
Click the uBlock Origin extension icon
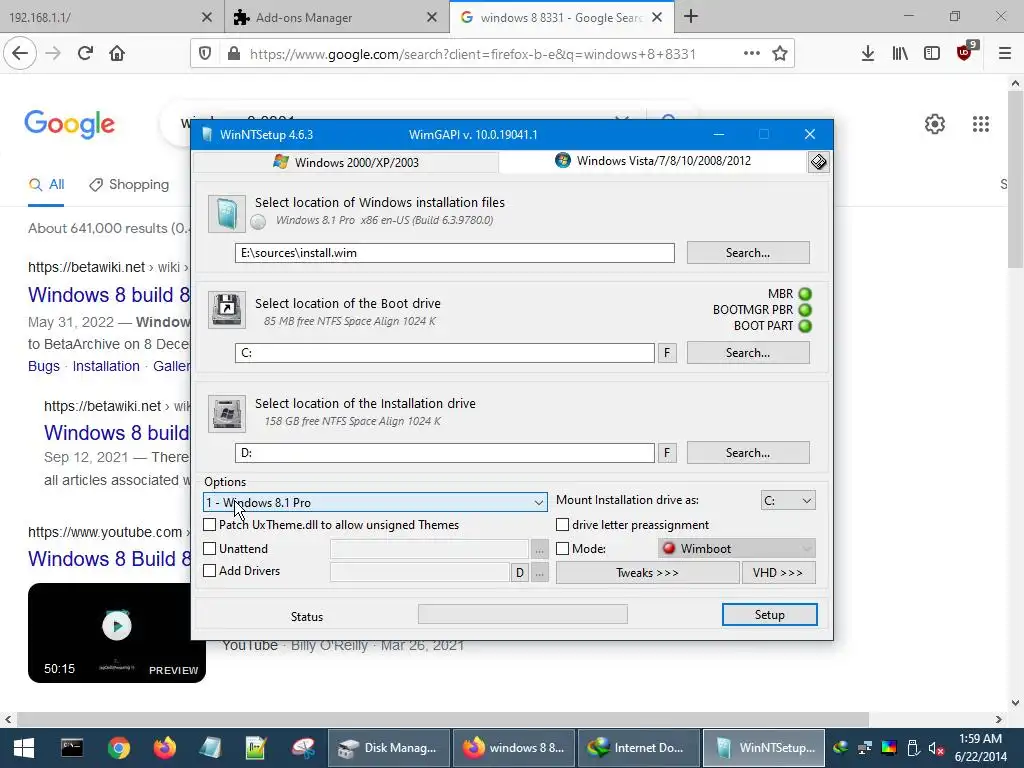pos(965,52)
